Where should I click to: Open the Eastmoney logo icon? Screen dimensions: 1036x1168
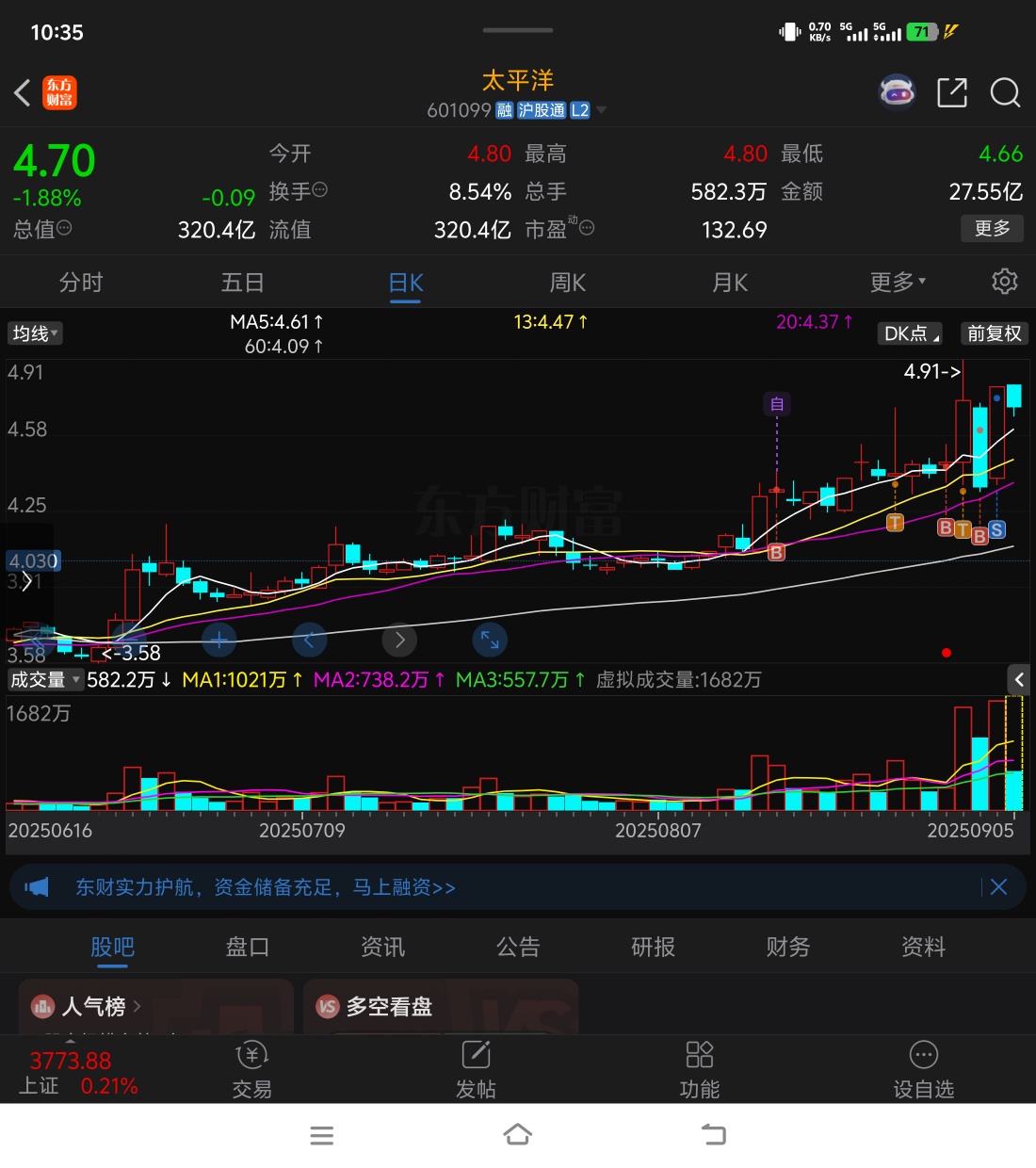[59, 92]
